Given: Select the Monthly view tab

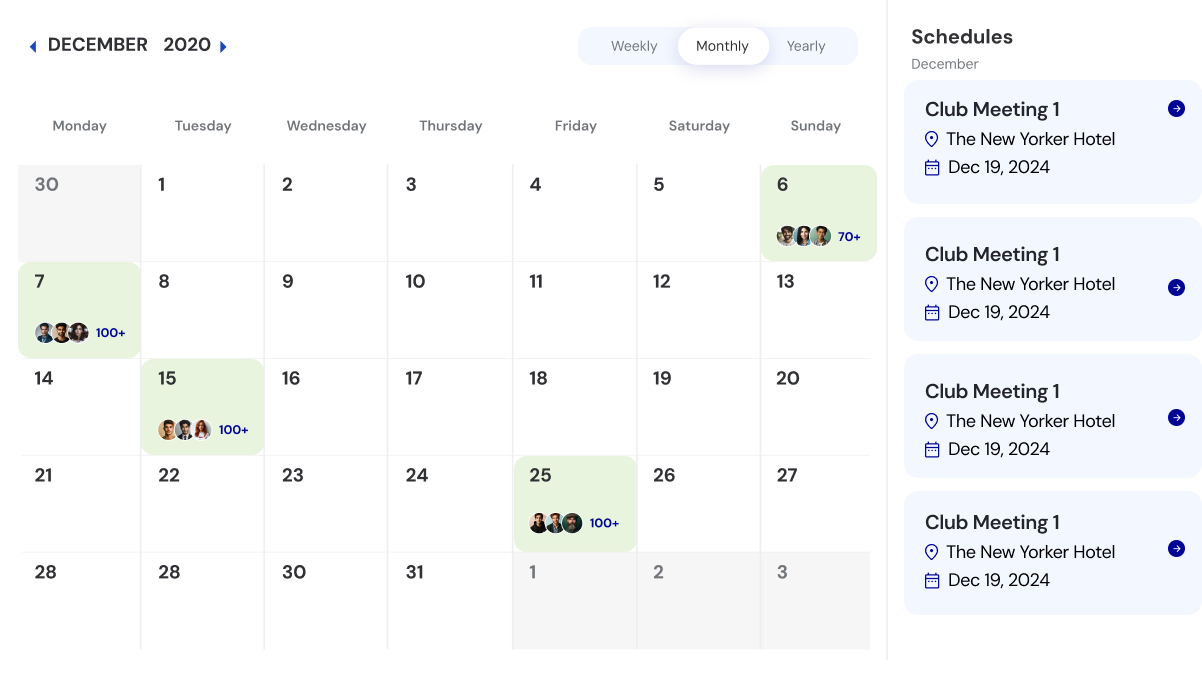Looking at the screenshot, I should [x=722, y=46].
